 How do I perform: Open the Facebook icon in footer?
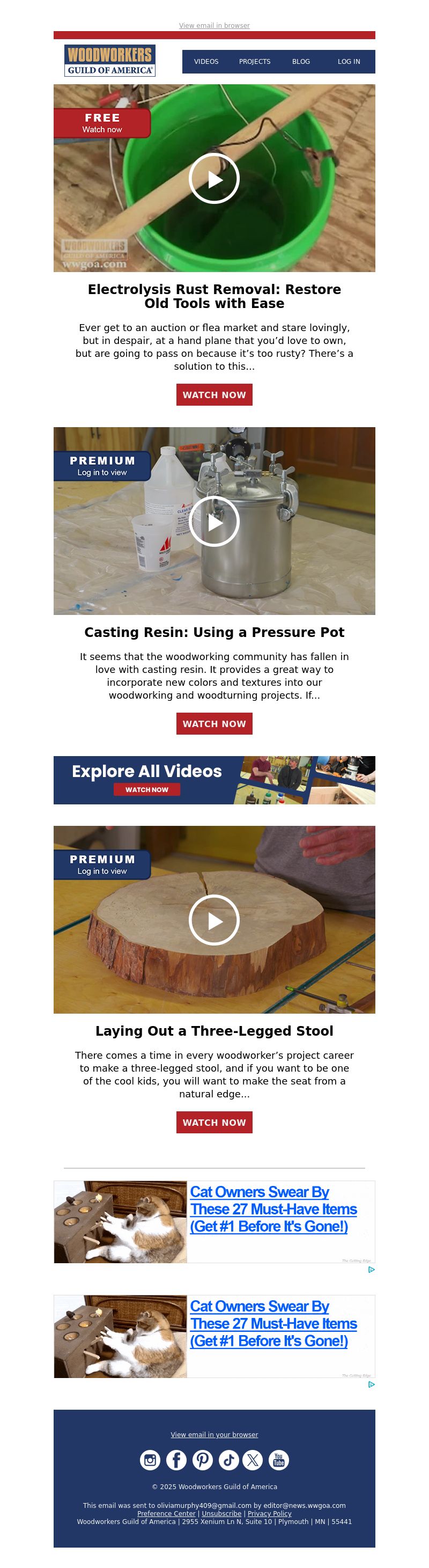pos(176,1460)
